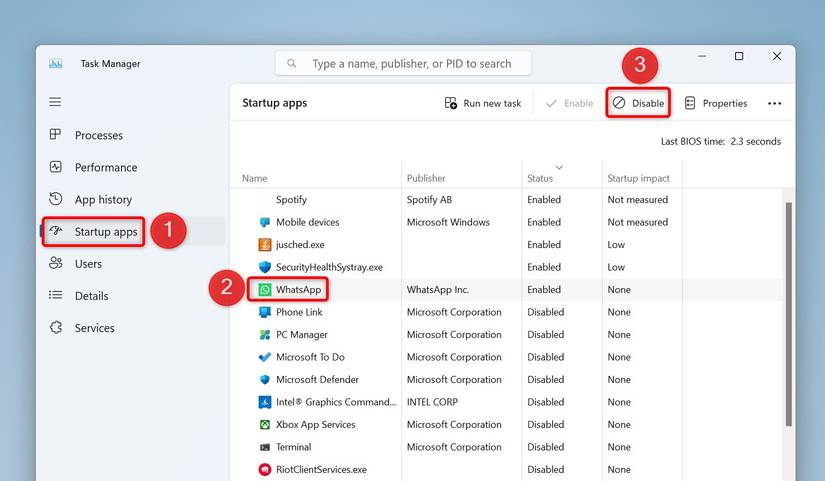Click the WhatsApp app icon

[x=265, y=289]
